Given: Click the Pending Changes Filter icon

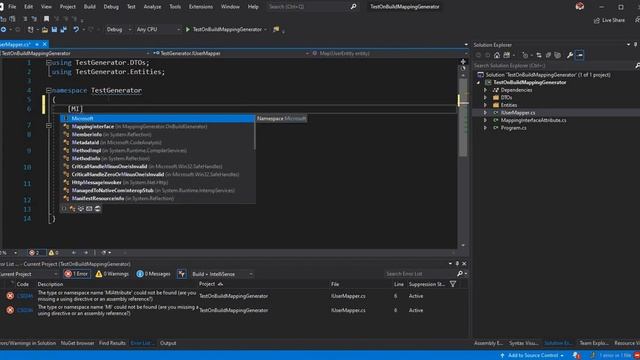Looking at the screenshot, I should click(525, 55).
